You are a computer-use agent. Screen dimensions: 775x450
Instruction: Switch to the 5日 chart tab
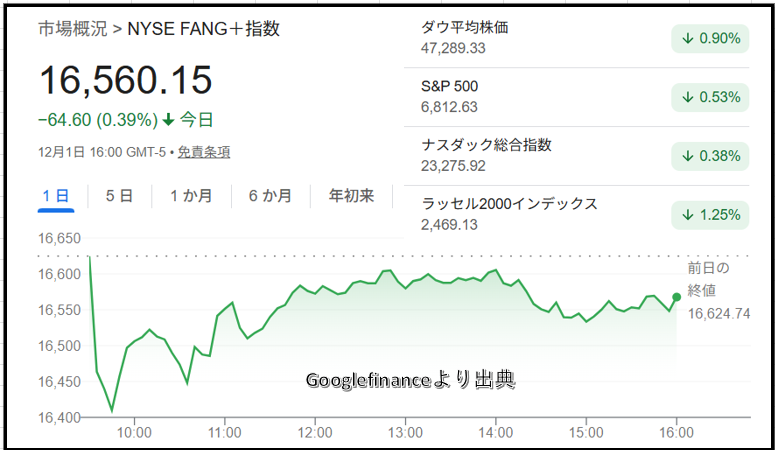(x=119, y=196)
